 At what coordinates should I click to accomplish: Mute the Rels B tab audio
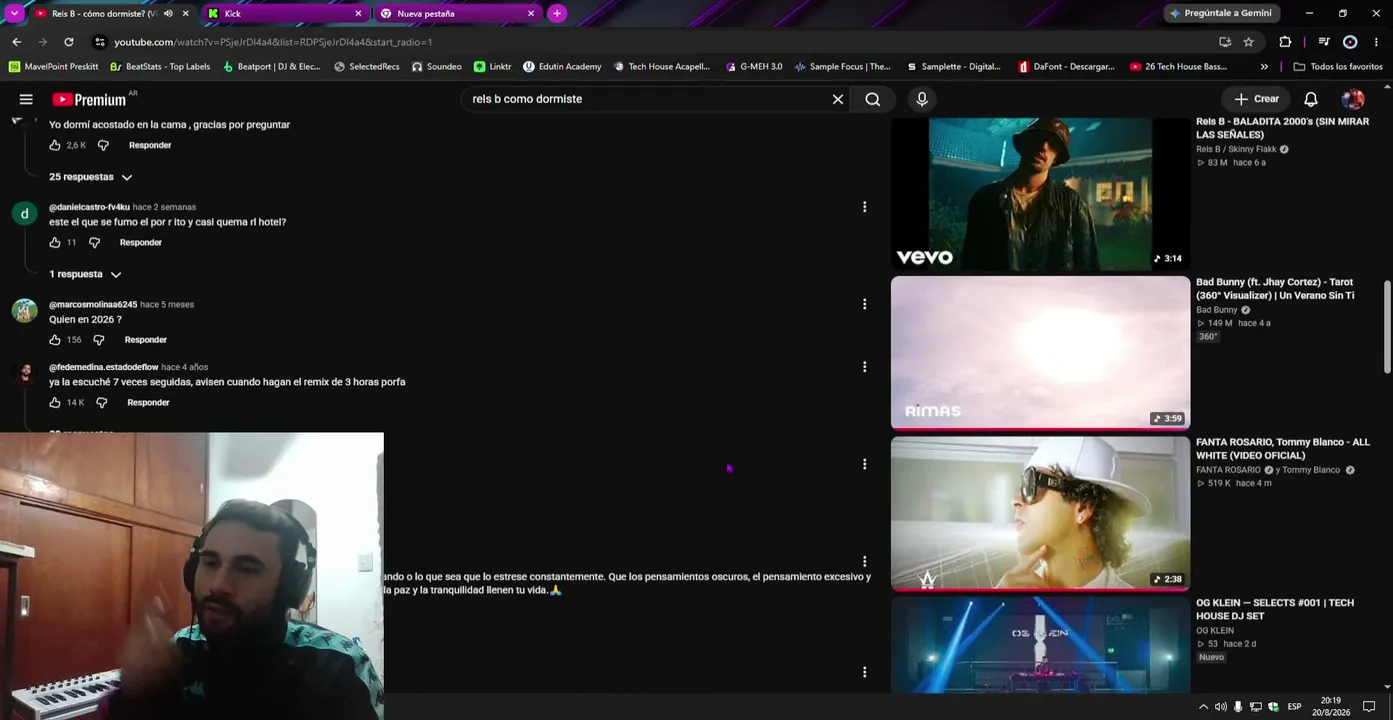[x=168, y=13]
